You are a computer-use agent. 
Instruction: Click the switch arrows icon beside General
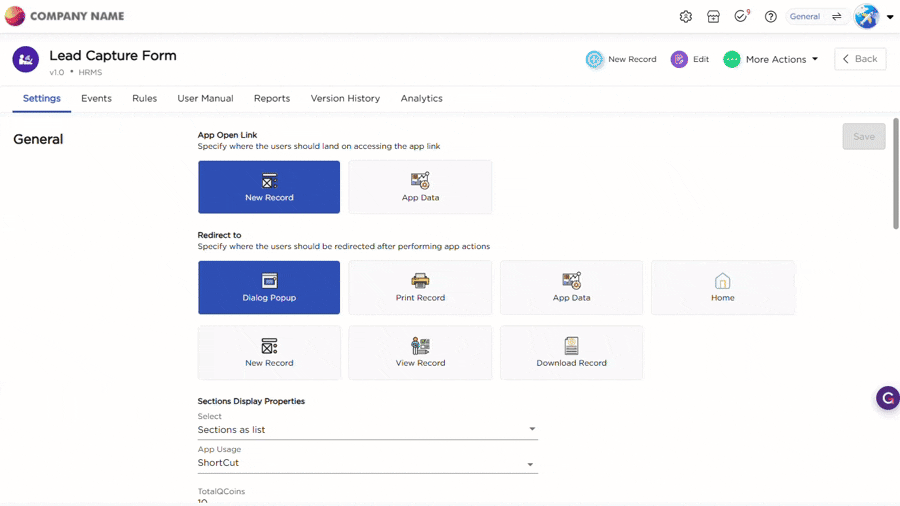click(x=836, y=17)
